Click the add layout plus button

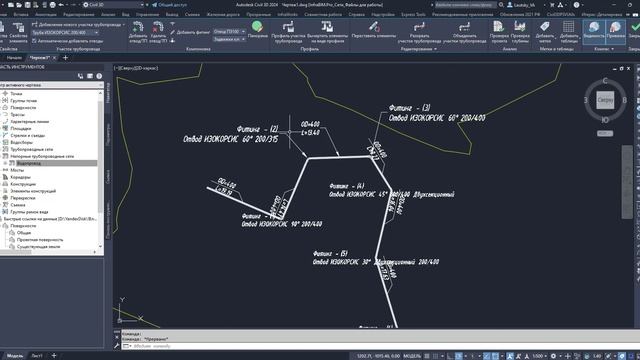54,356
